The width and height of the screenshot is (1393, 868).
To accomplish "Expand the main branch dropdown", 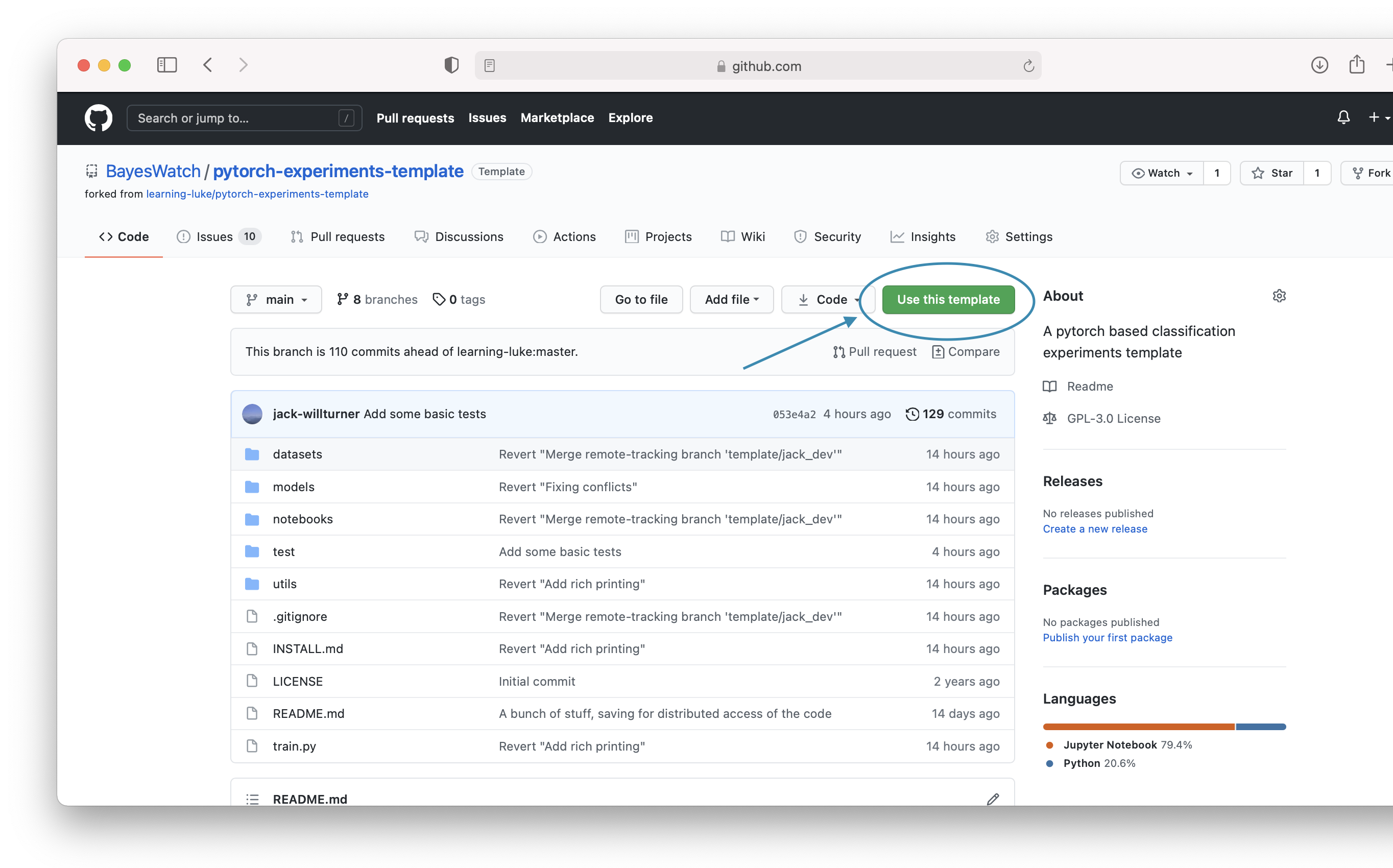I will coord(276,299).
